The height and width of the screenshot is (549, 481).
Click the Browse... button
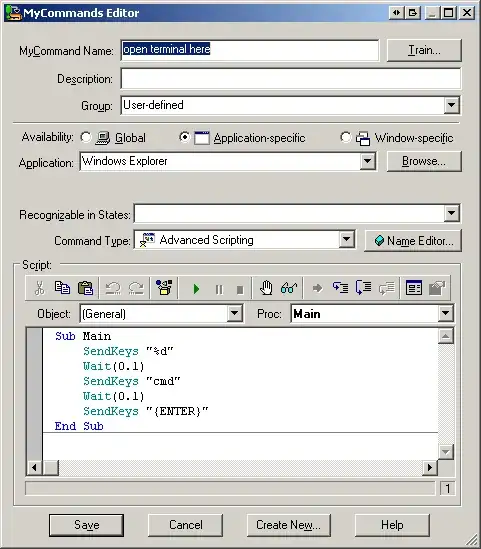pos(424,161)
